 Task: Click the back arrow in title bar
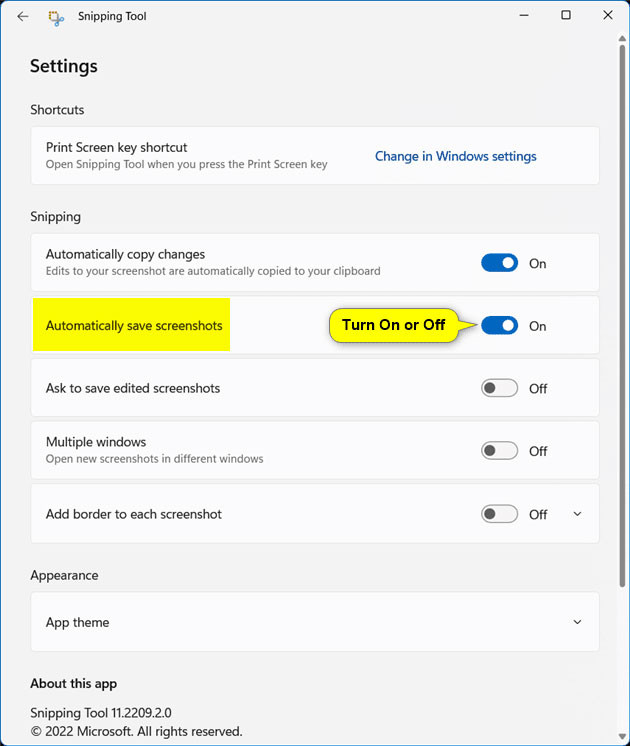(x=23, y=16)
